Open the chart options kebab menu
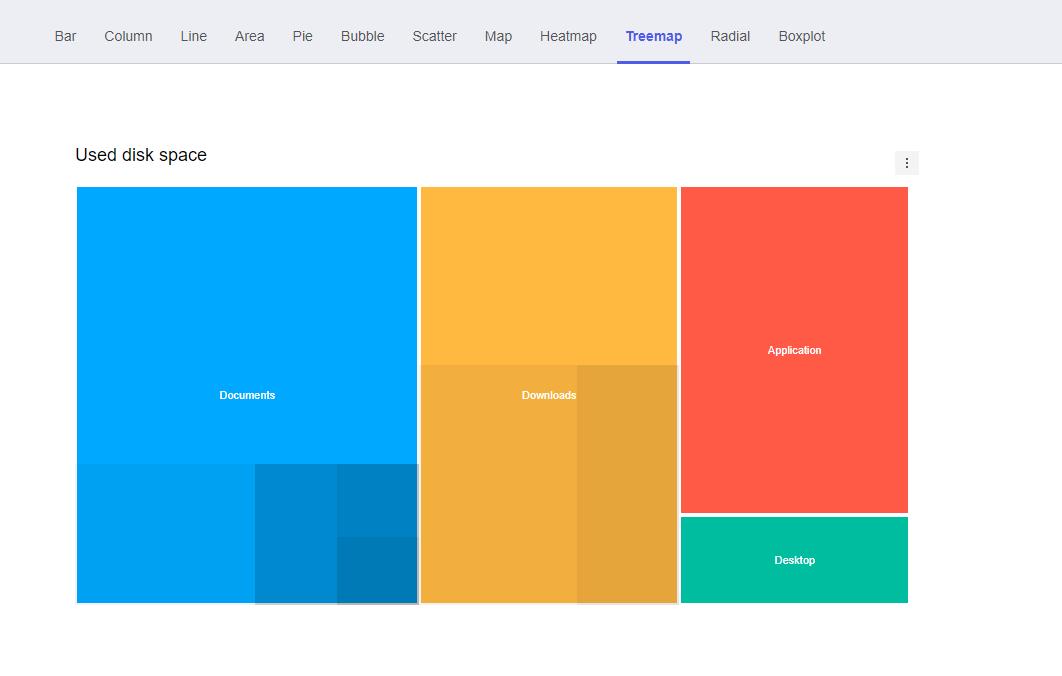Image resolution: width=1062 pixels, height=676 pixels. (x=906, y=163)
